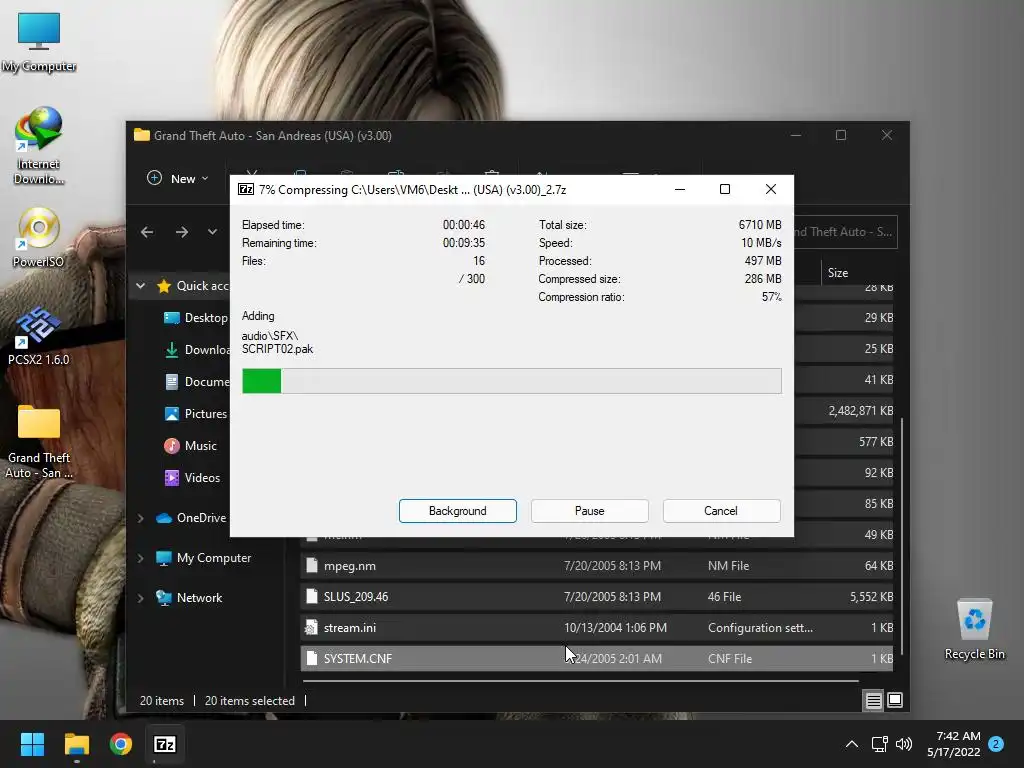Open clock and calendar flyout

(954, 744)
